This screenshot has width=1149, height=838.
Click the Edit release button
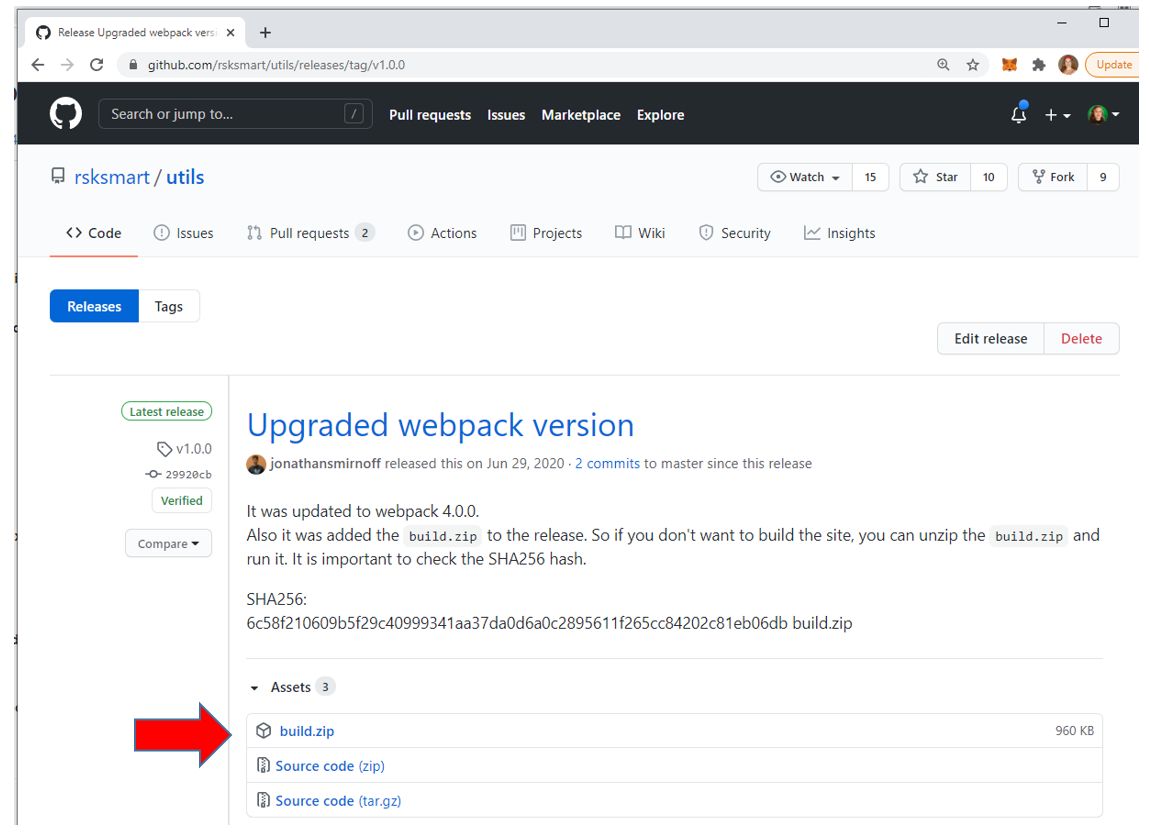pyautogui.click(x=990, y=339)
